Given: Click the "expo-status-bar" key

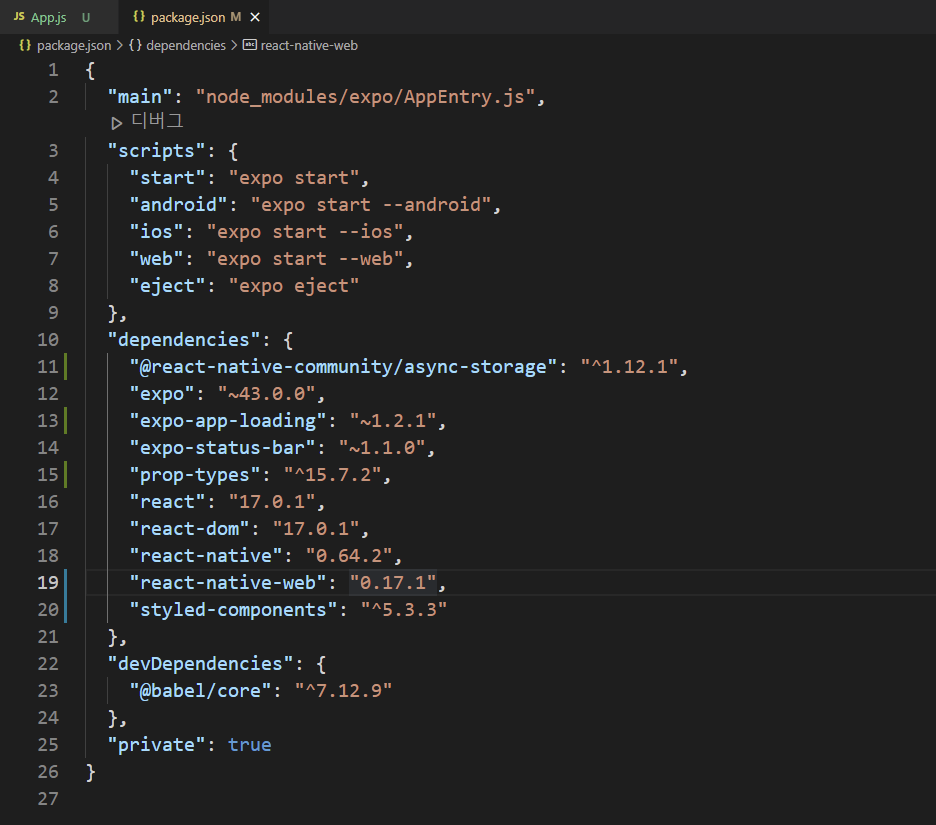Looking at the screenshot, I should click(222, 448).
